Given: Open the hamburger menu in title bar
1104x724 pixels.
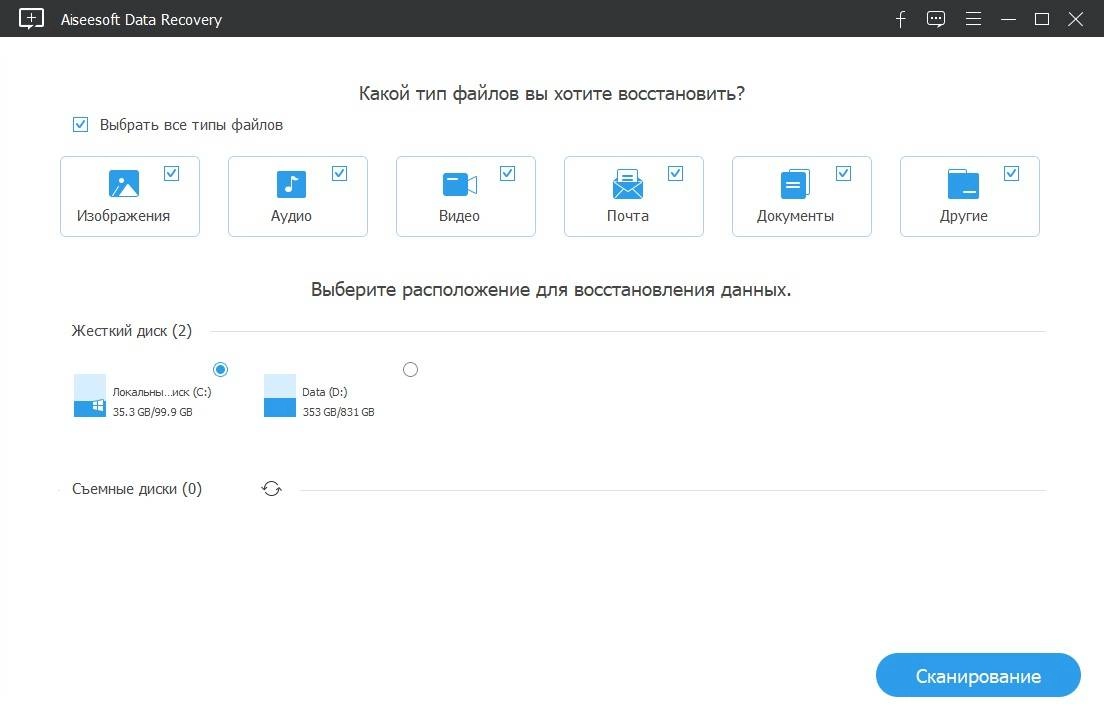Looking at the screenshot, I should coord(973,19).
